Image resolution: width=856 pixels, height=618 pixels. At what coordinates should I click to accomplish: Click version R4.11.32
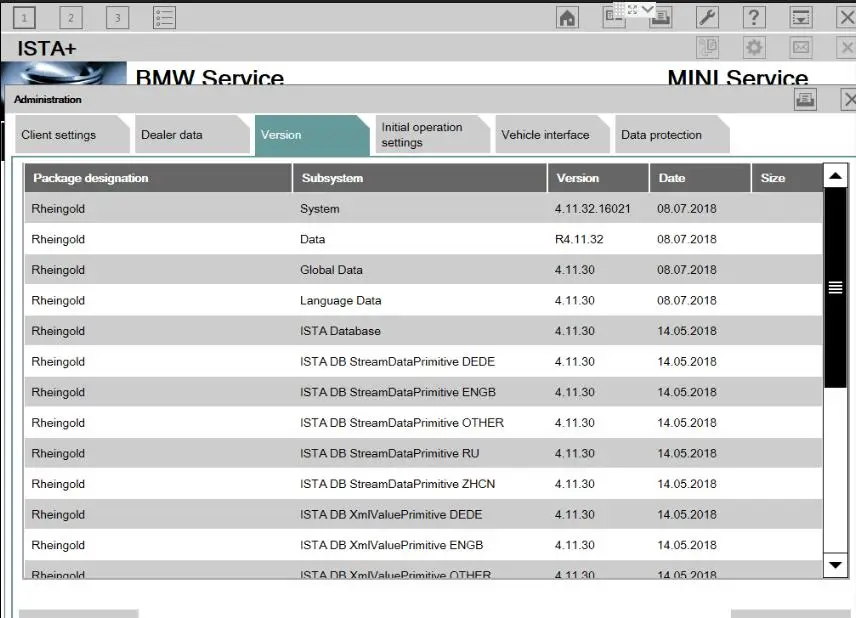579,239
